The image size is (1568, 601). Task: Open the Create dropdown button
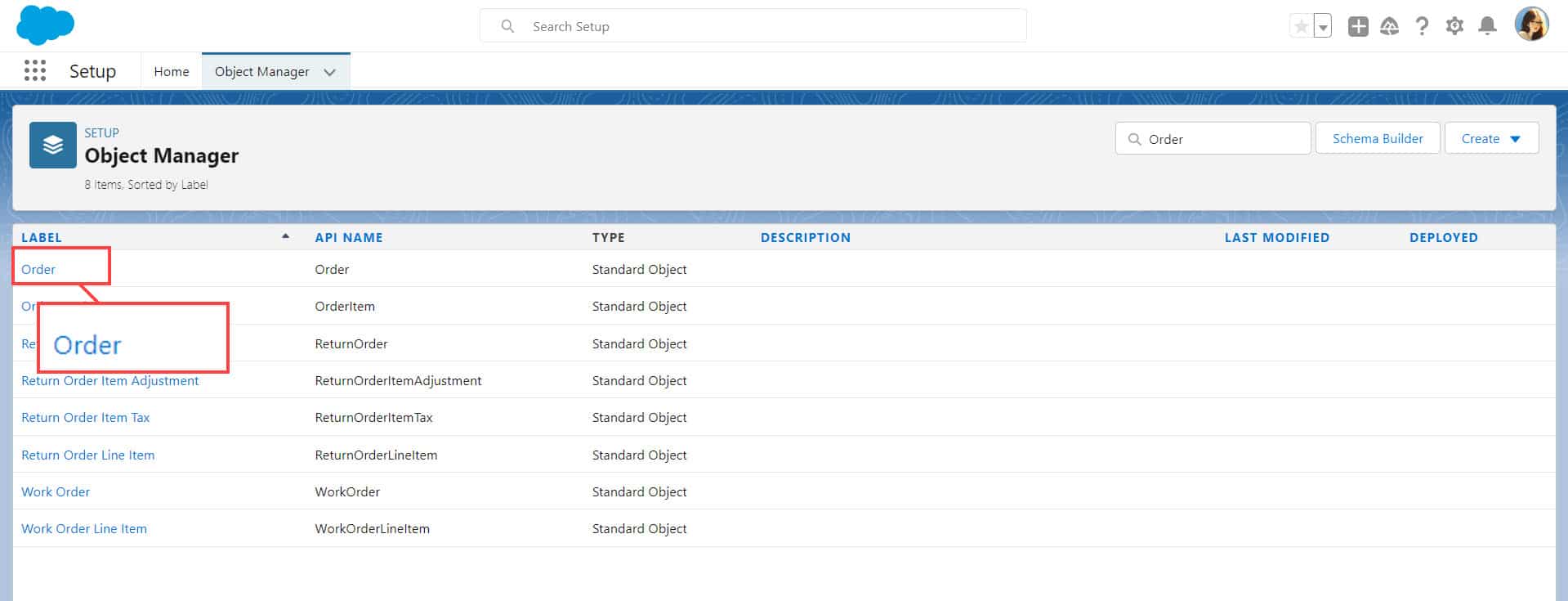(1491, 138)
